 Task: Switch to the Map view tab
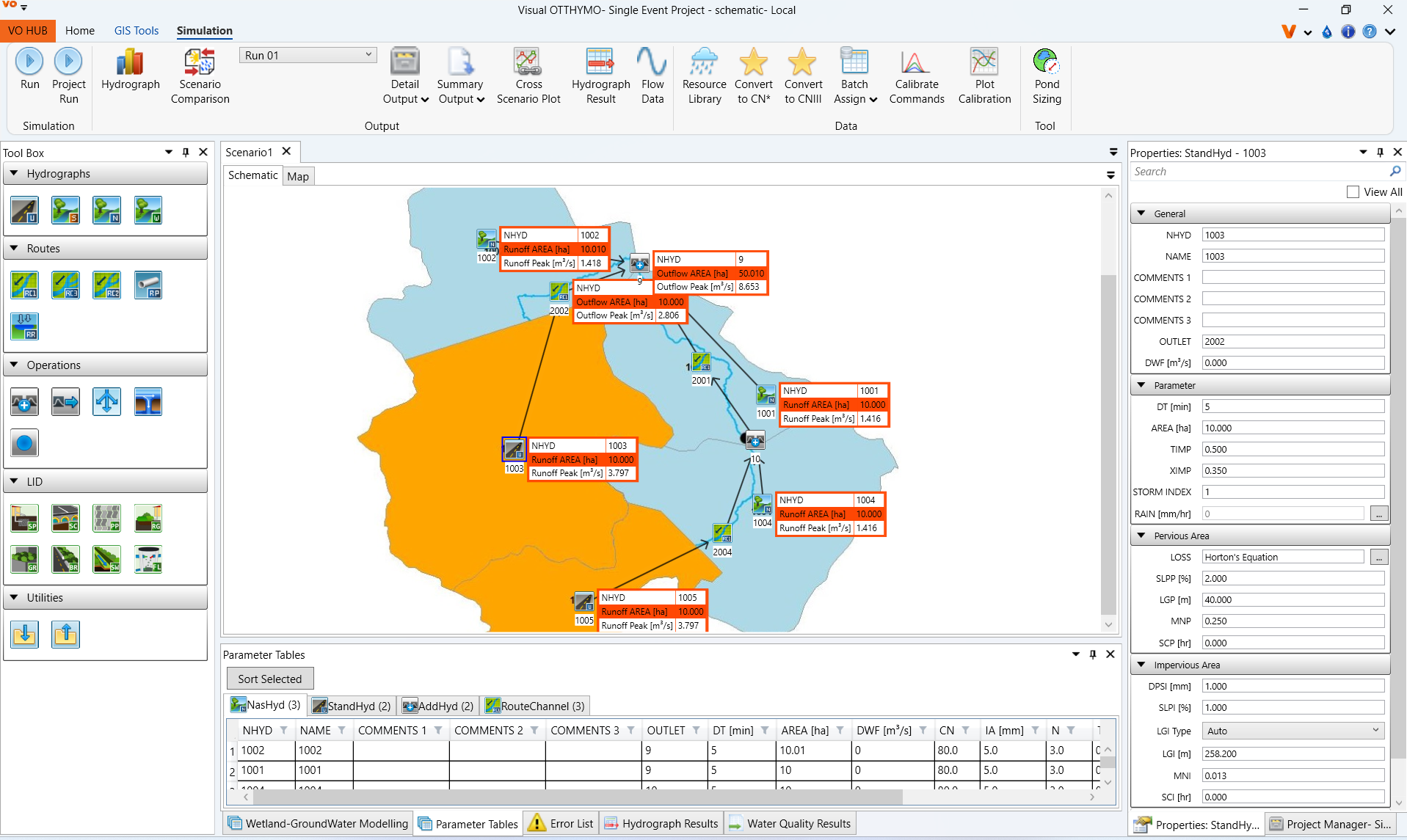[x=298, y=176]
